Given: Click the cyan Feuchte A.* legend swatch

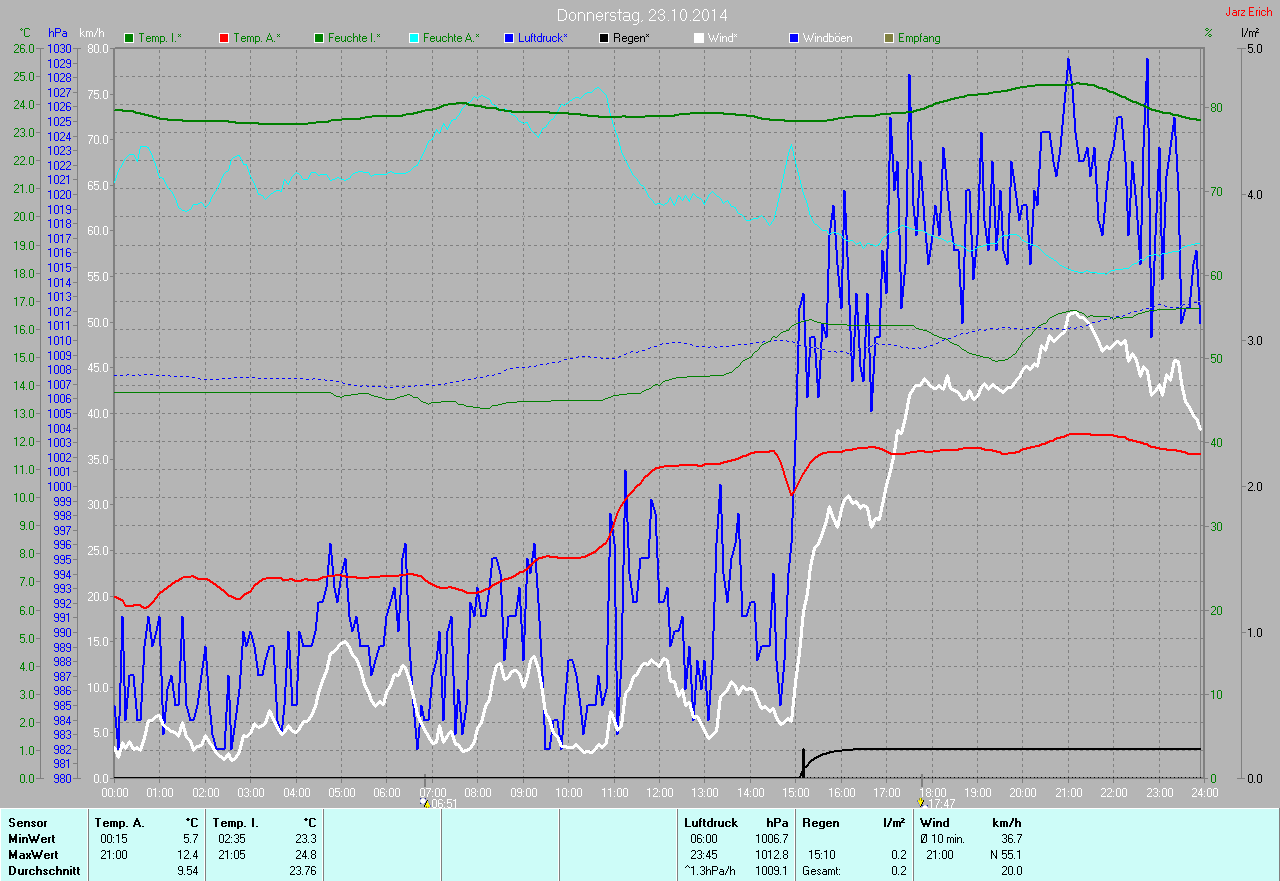Looking at the screenshot, I should [414, 38].
